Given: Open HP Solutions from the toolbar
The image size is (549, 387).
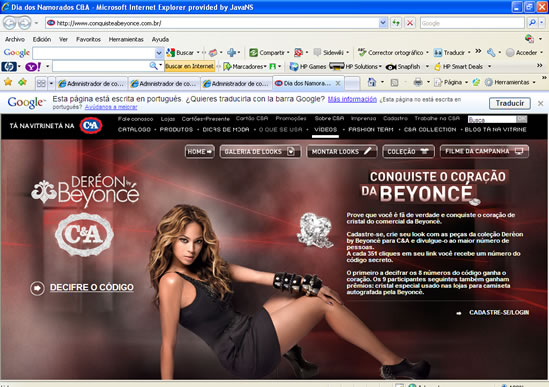Looking at the screenshot, I should pos(355,66).
